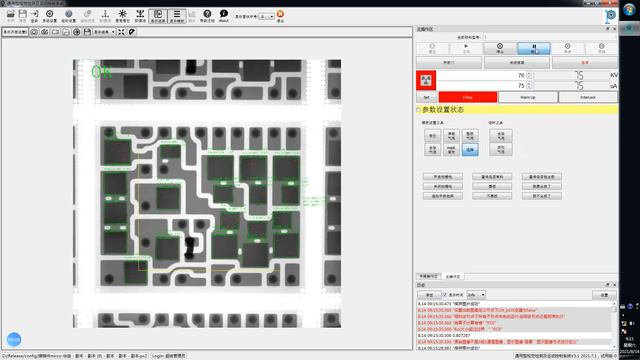
Task: Click the open door button
Action: click(x=449, y=62)
